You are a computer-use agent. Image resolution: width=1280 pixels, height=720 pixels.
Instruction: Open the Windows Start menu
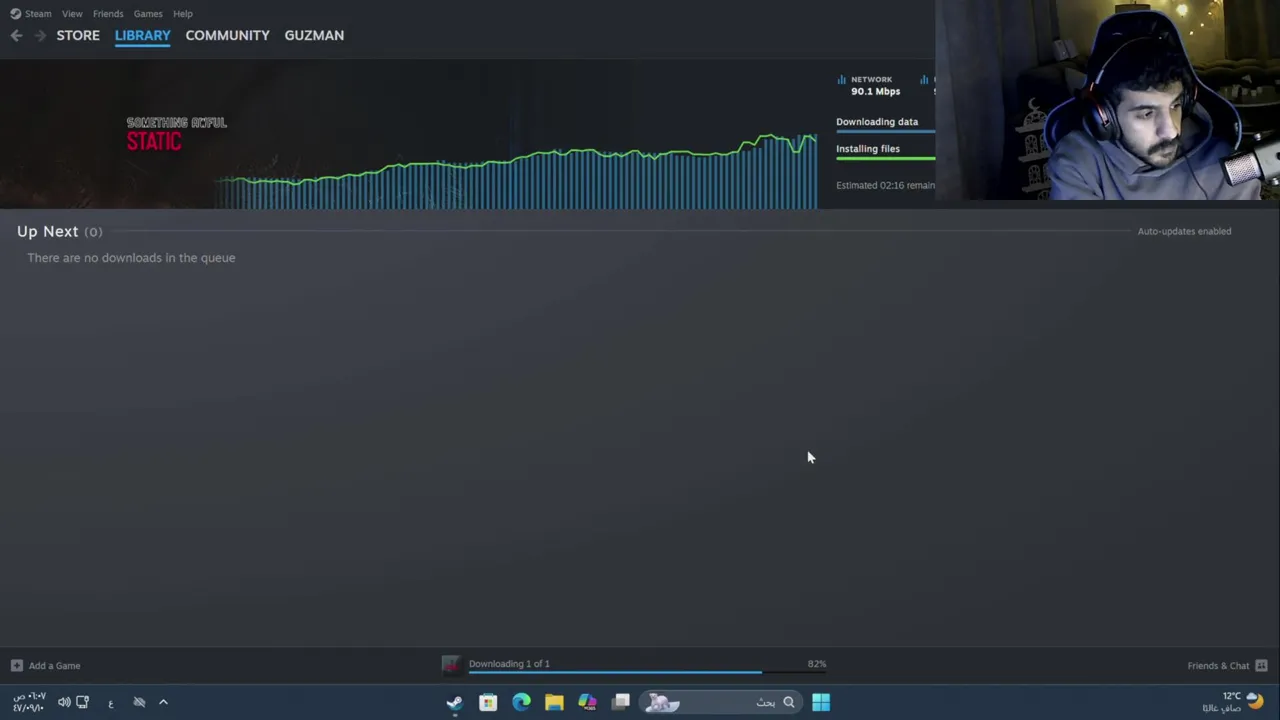pos(821,702)
